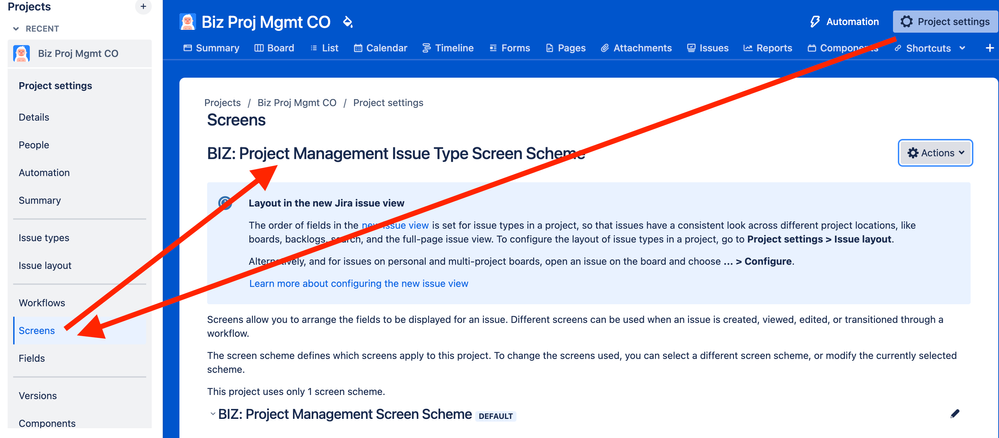Click Project settings breadcrumb
The height and width of the screenshot is (438, 999).
click(388, 103)
